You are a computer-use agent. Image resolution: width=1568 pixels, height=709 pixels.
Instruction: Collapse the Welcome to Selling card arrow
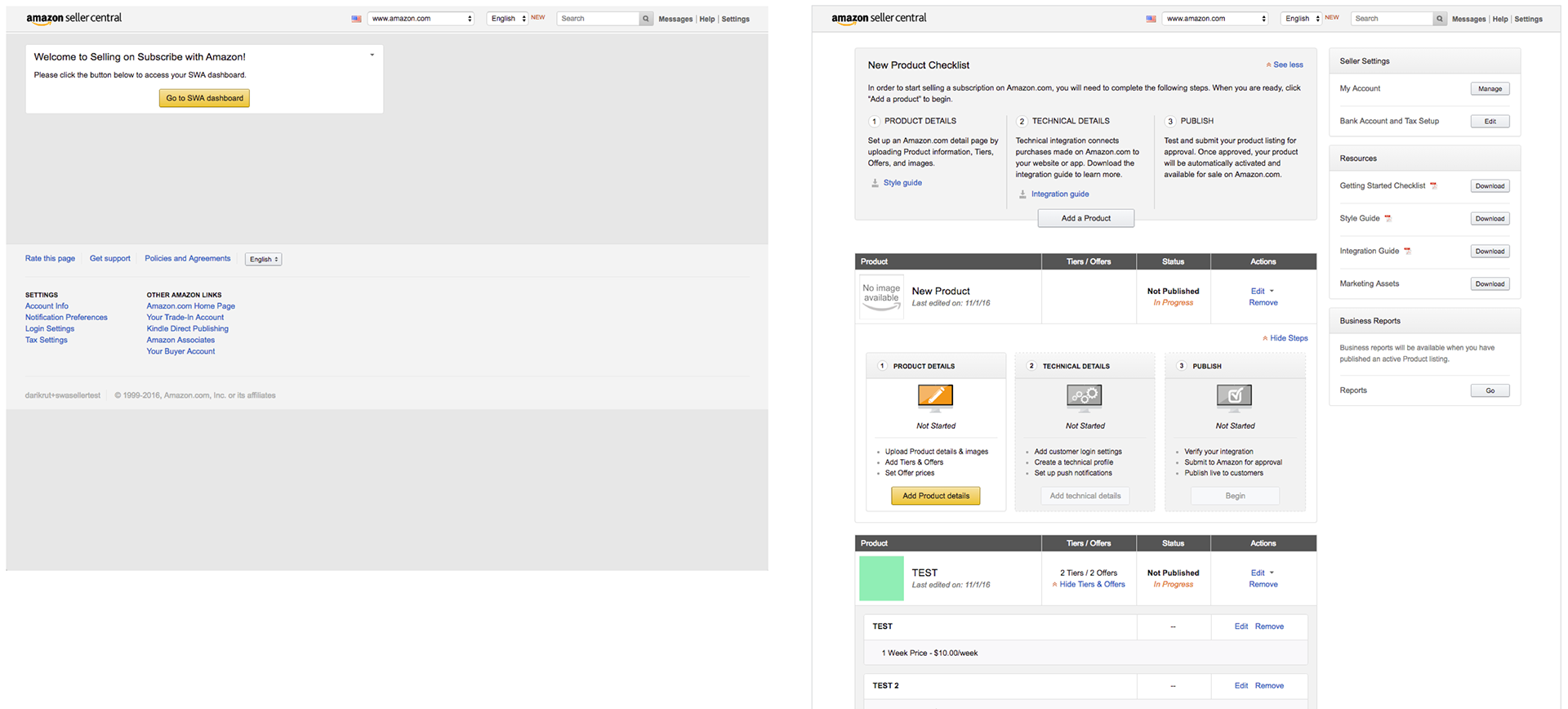coord(372,56)
